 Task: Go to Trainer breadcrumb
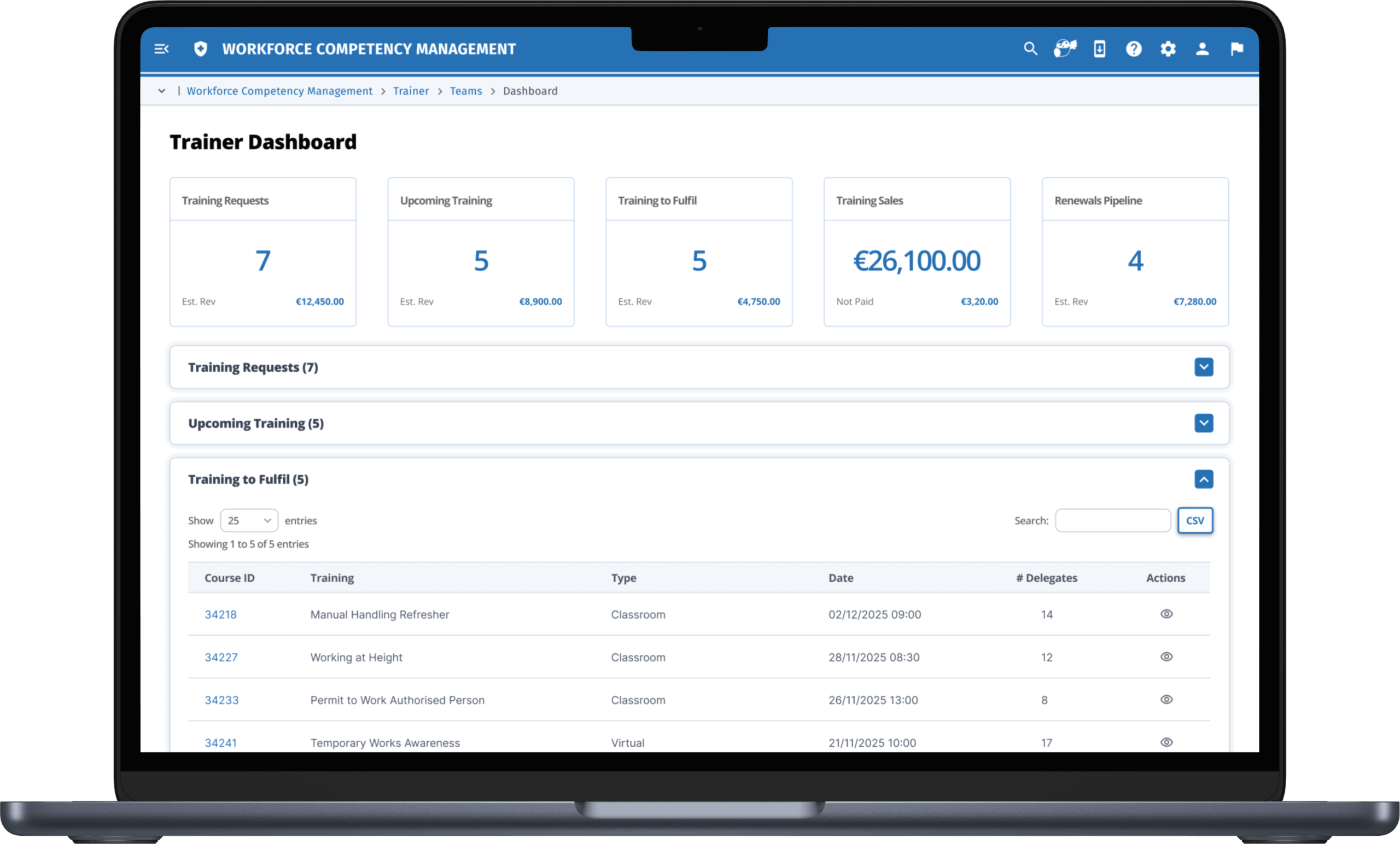click(x=411, y=91)
